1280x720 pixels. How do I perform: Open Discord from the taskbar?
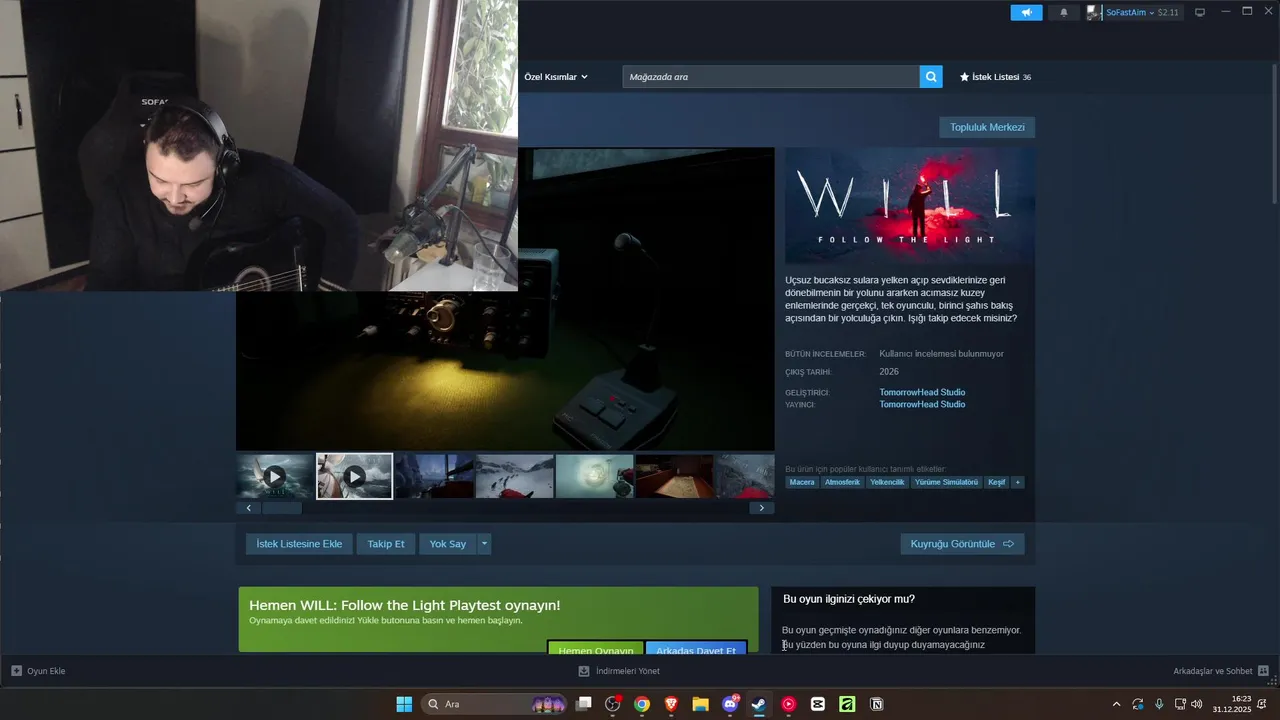(x=730, y=704)
